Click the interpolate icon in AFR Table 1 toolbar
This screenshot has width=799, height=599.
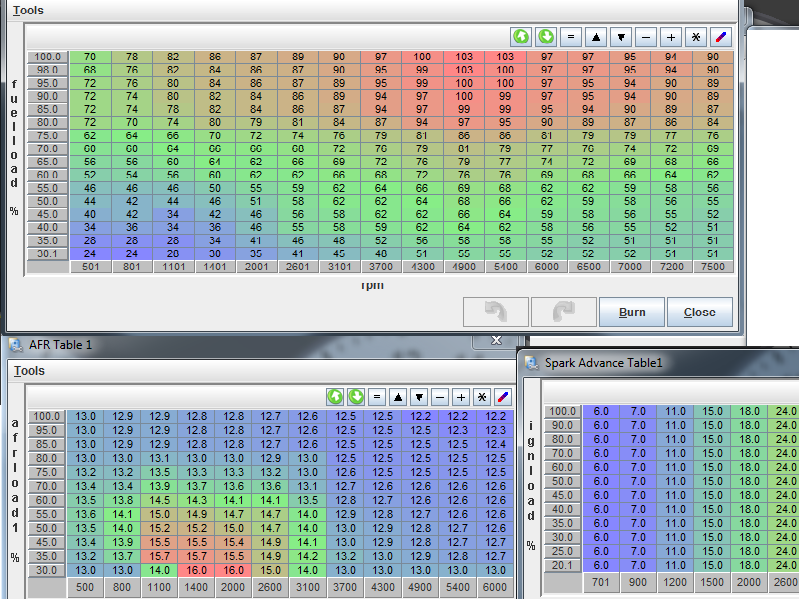[x=503, y=396]
